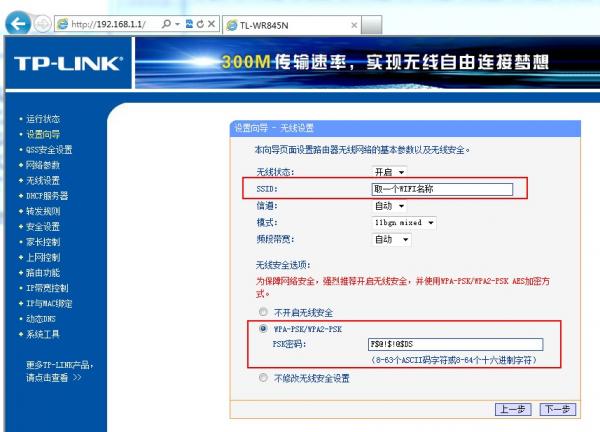
Task: Open 设置向导 in sidebar menu
Action: point(43,135)
